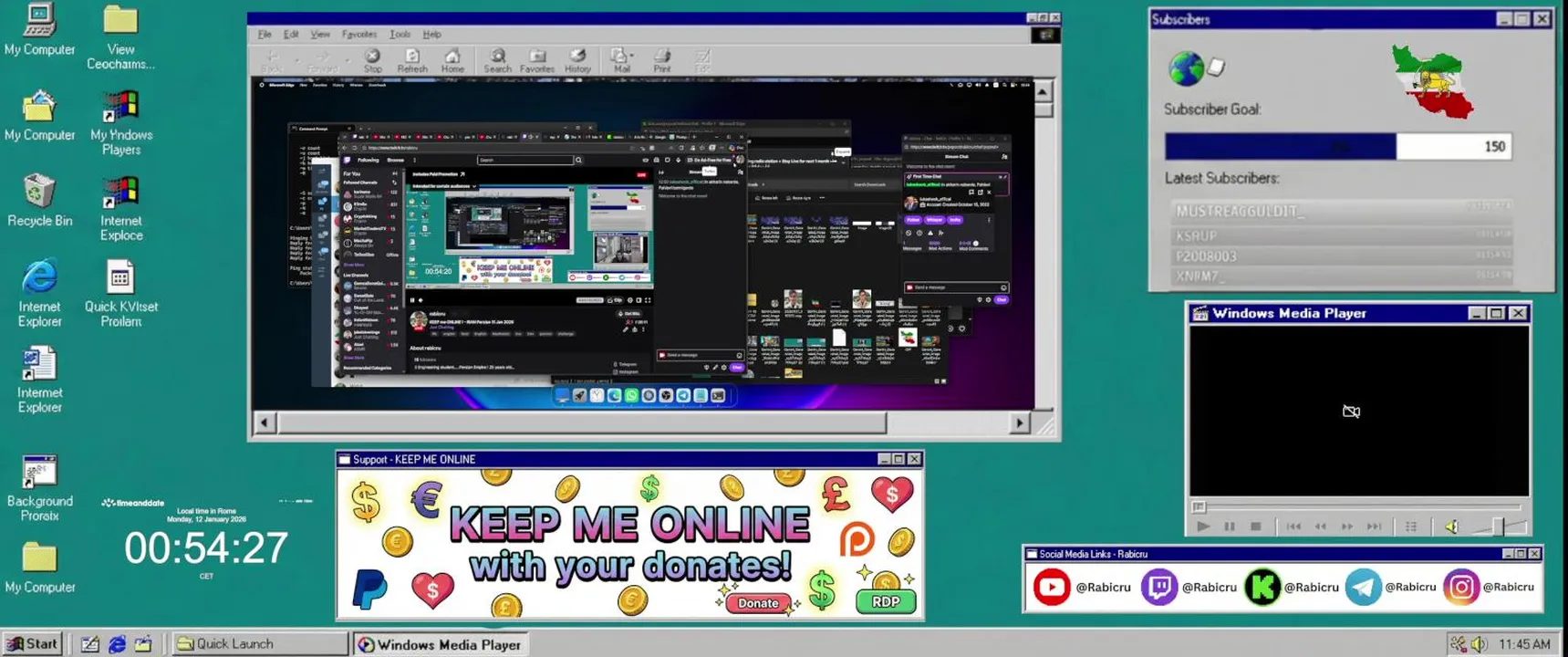Click Pause in Windows Media Player
Image resolution: width=1568 pixels, height=657 pixels.
(x=1230, y=527)
